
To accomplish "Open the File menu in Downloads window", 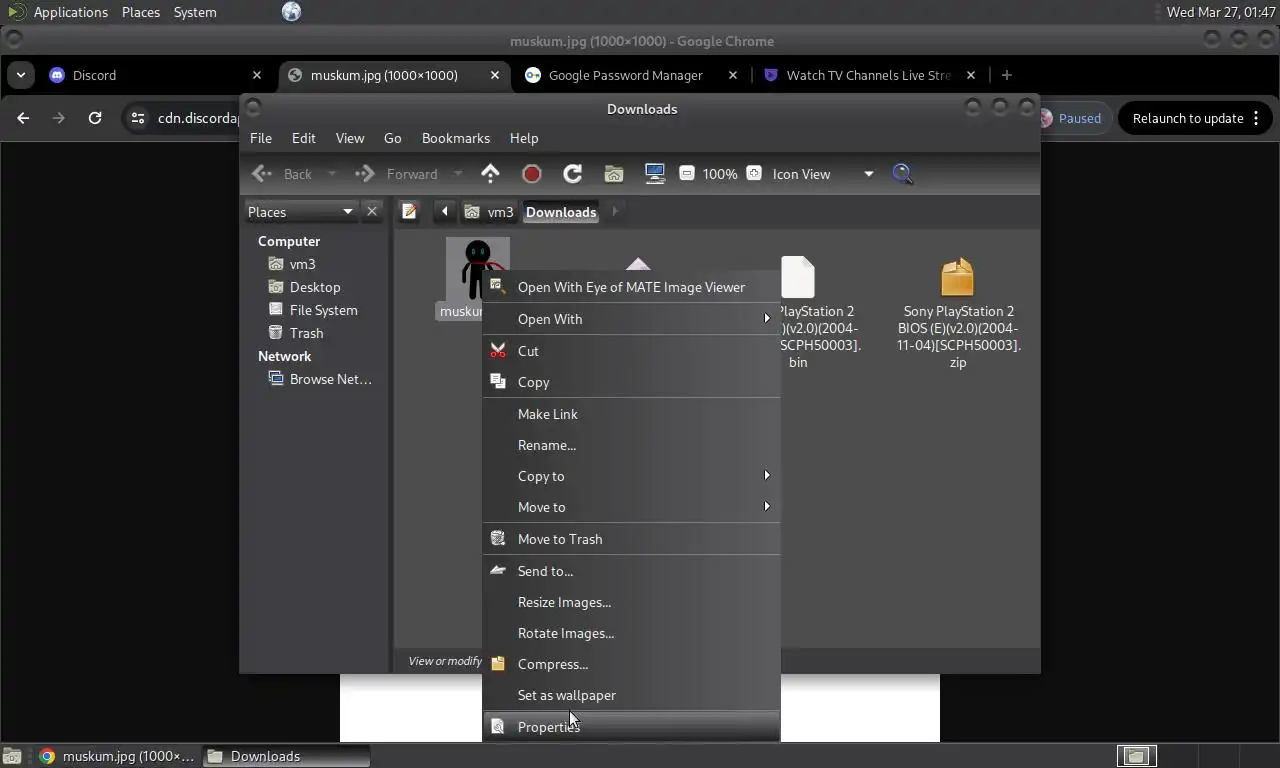I will point(261,138).
